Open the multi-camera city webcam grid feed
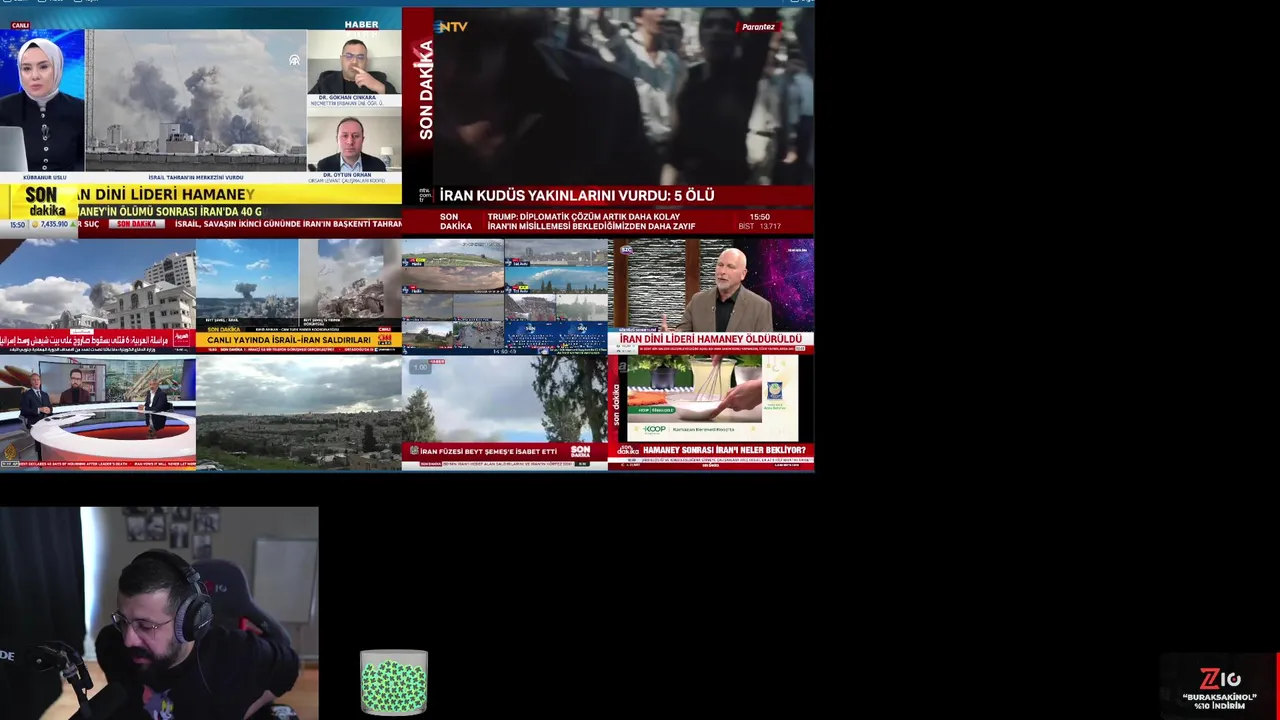1280x720 pixels. pos(505,295)
